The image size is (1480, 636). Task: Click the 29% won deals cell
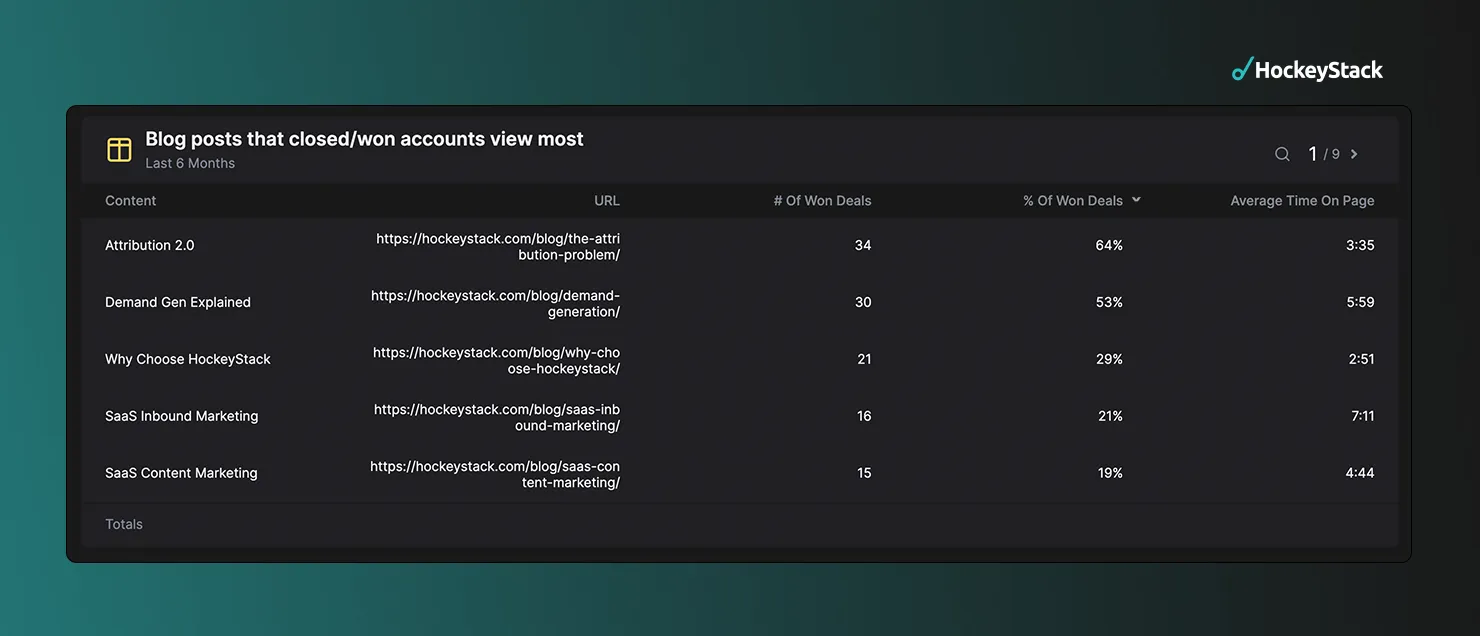pos(1109,359)
